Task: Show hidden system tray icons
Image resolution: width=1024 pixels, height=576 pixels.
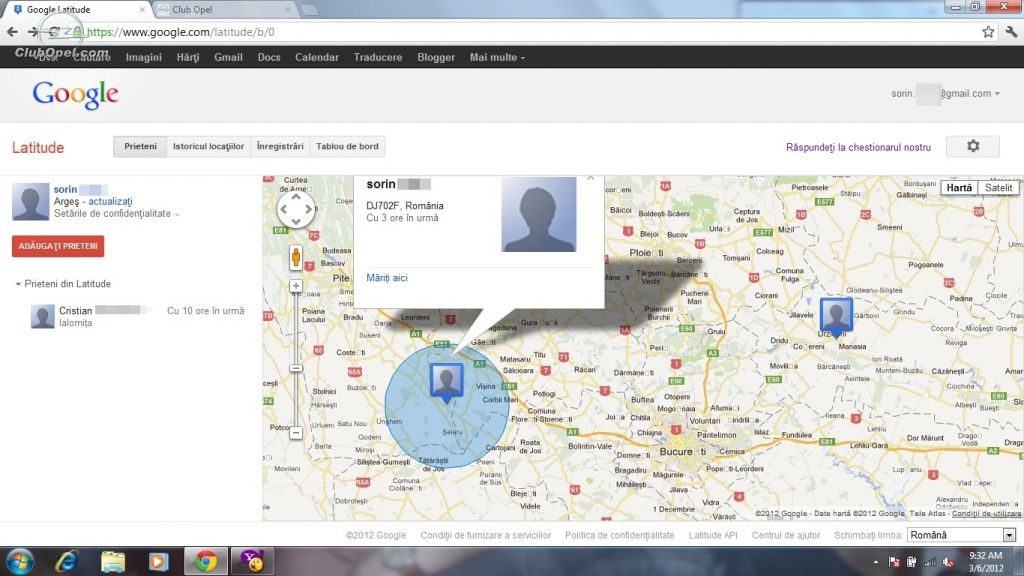Action: click(876, 562)
